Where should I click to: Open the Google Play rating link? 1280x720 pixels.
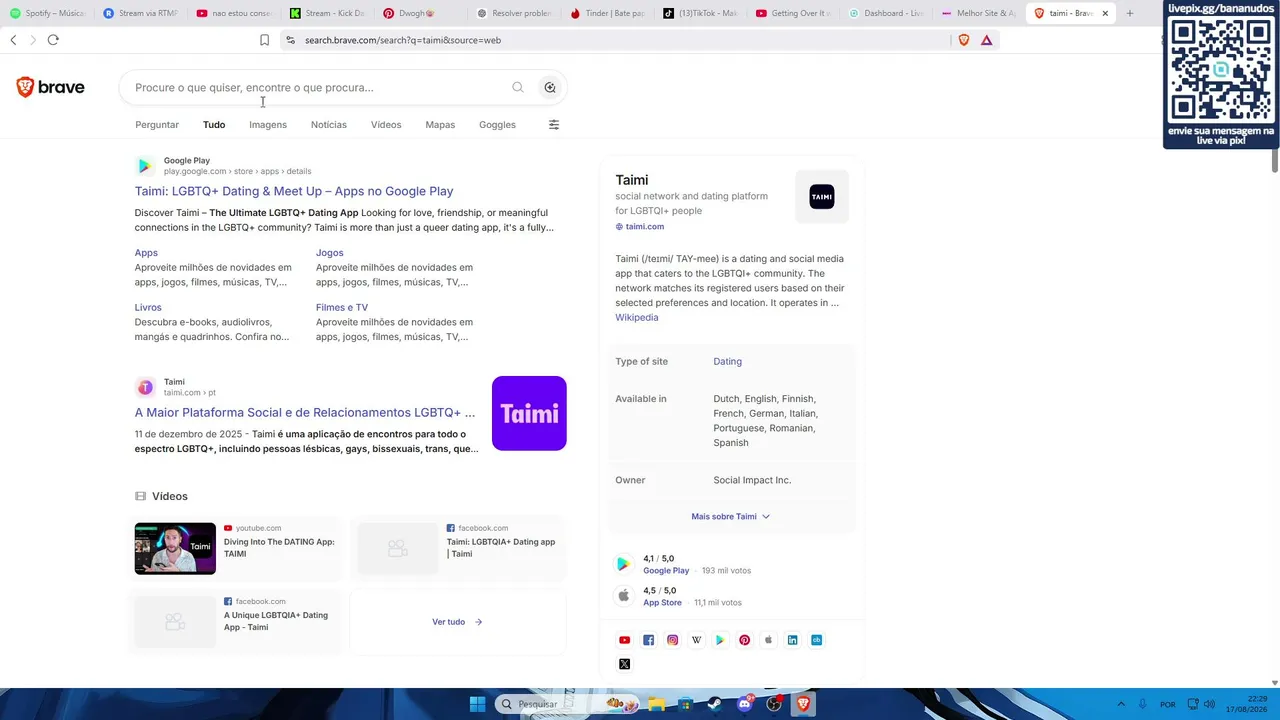(x=666, y=571)
